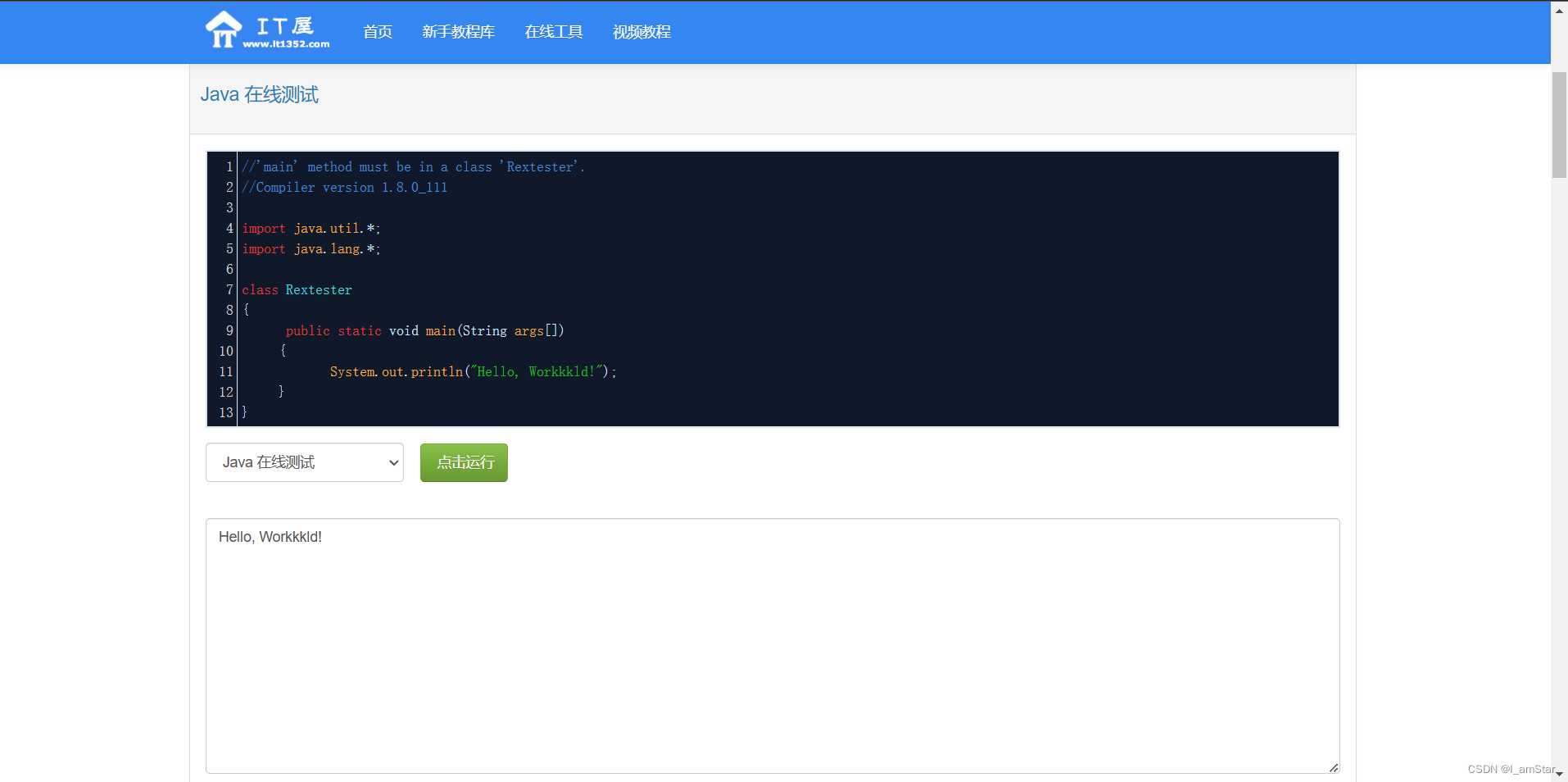Click line number 13 in the gutter
Viewport: 1568px width, 782px height.
click(x=226, y=412)
